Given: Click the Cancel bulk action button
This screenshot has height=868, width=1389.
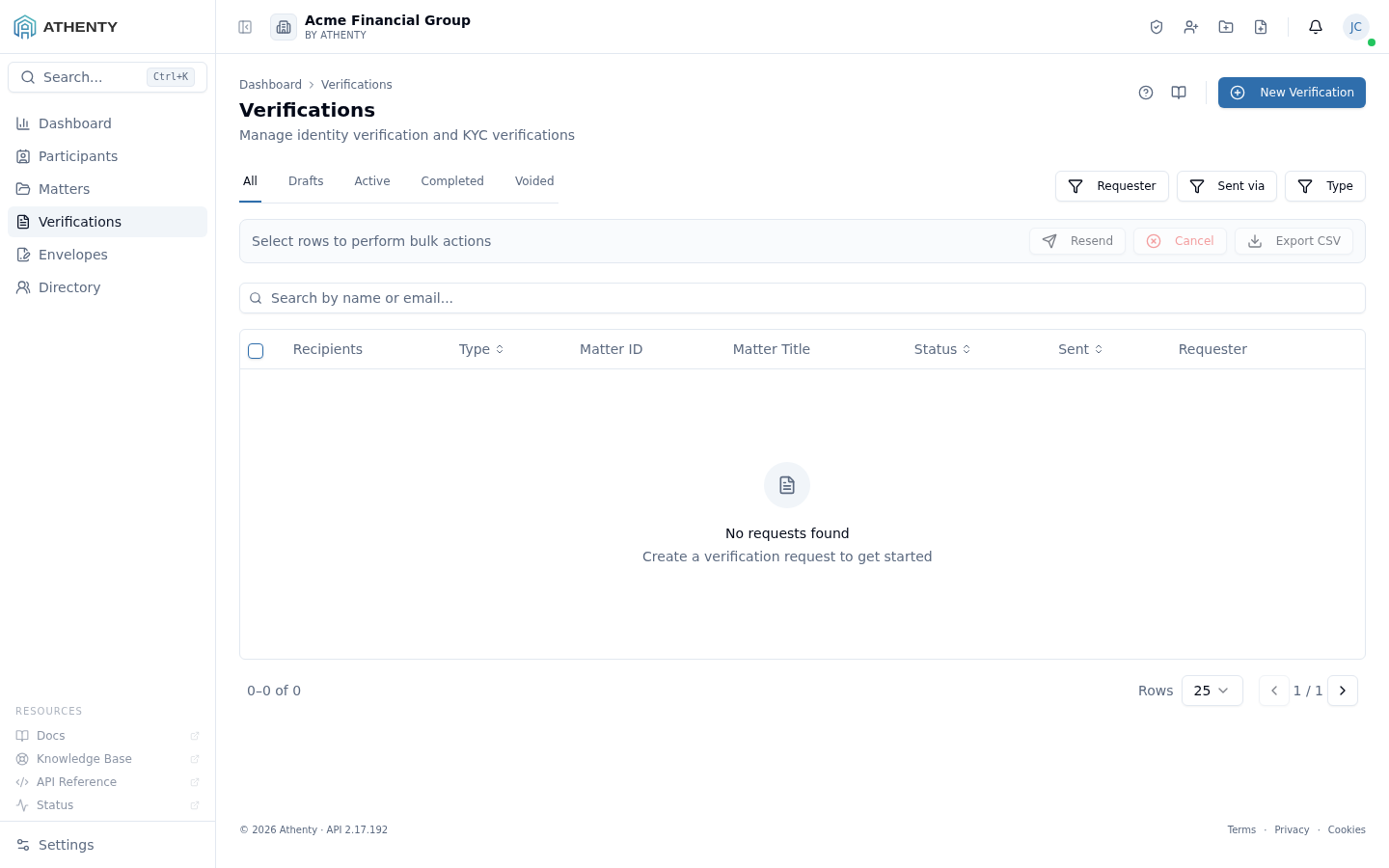Looking at the screenshot, I should [1180, 241].
